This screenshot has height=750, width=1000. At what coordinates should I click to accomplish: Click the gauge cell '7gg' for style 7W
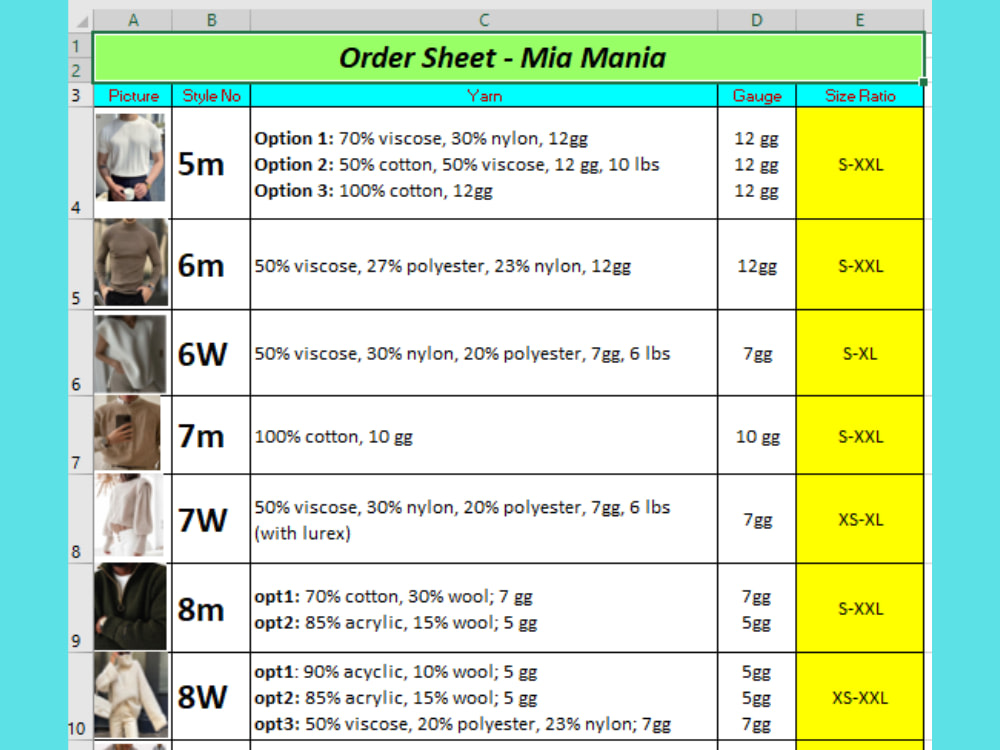coord(756,518)
